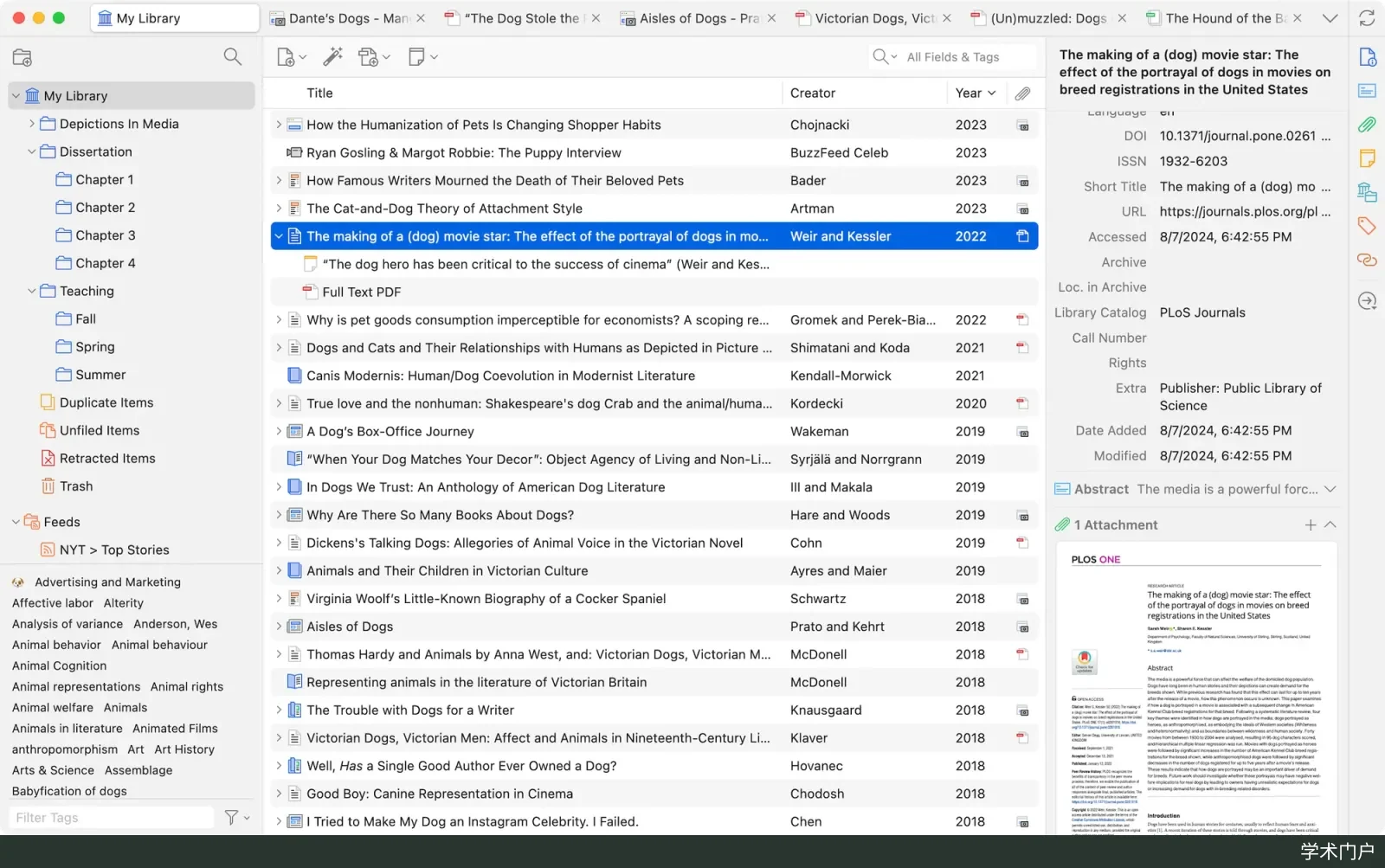
Task: Jump to Libraries and Collections icon
Action: [x=1367, y=192]
